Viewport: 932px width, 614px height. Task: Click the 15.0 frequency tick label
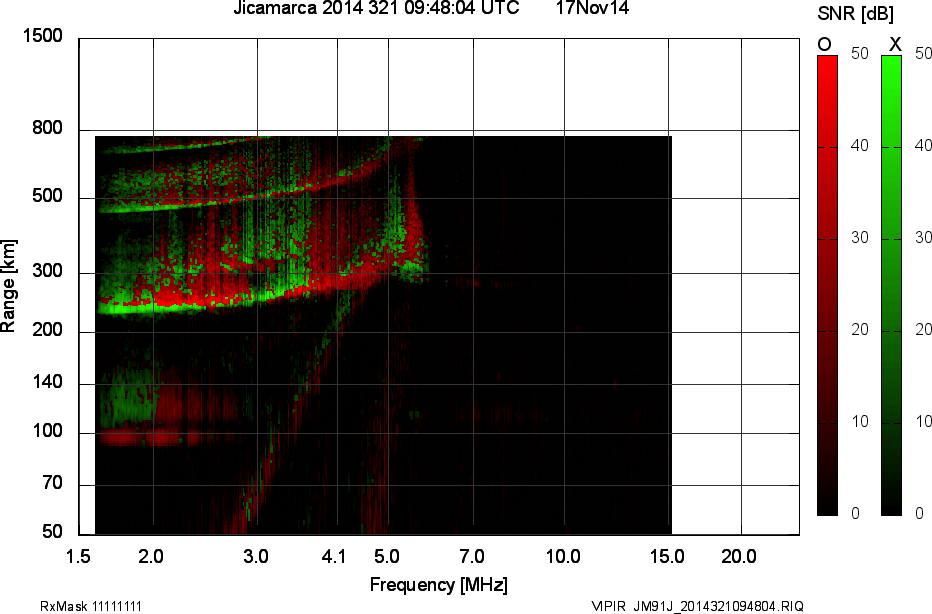[x=668, y=556]
